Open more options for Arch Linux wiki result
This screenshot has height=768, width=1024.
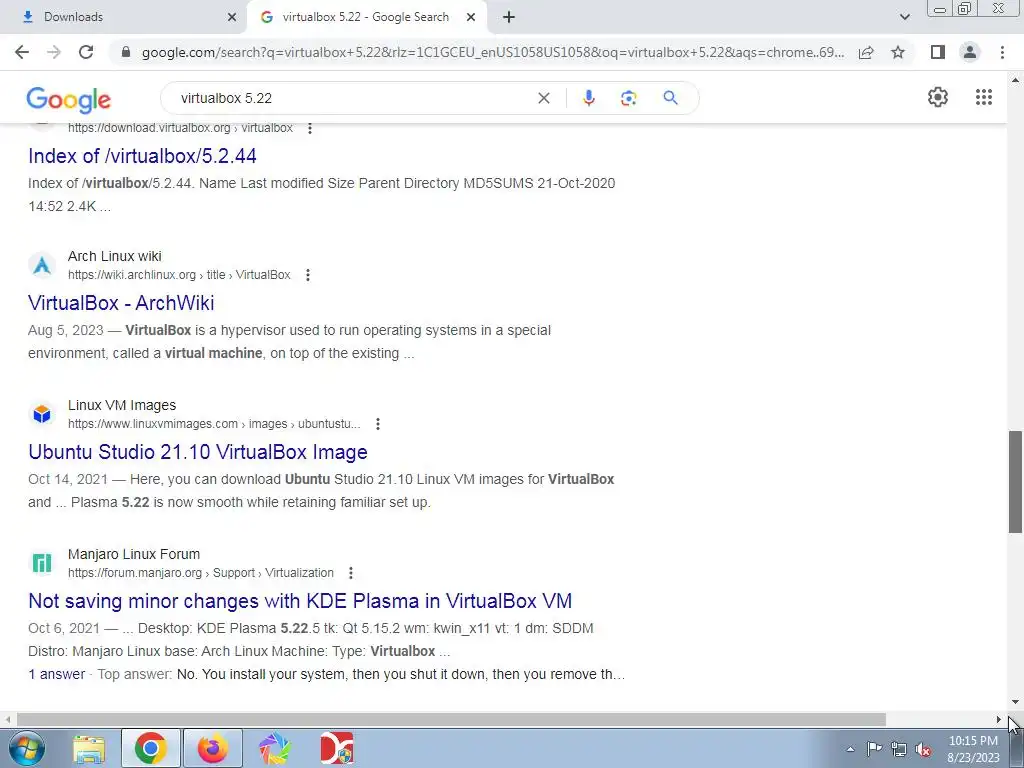pos(308,275)
